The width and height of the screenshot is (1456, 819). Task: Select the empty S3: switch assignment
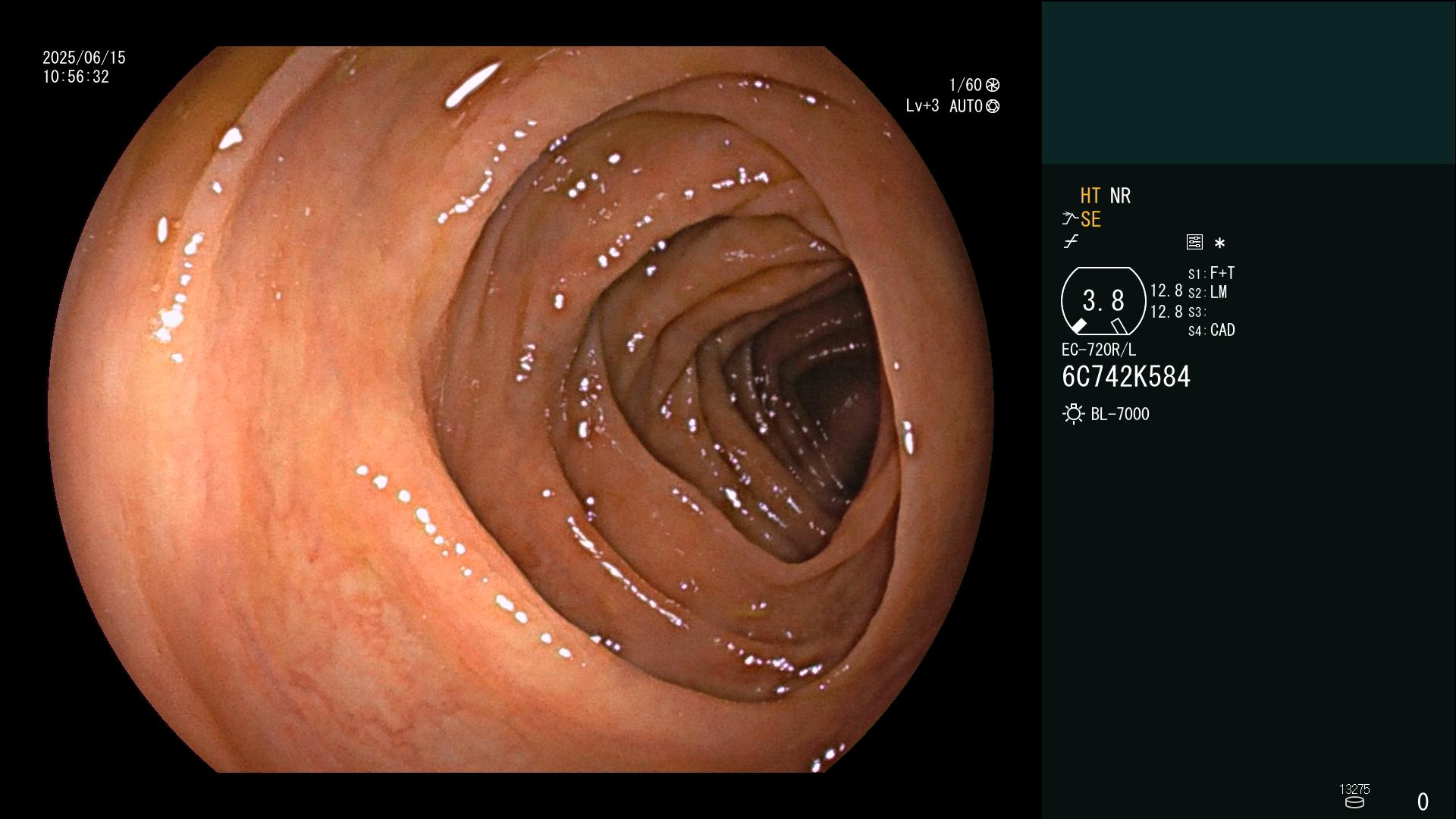tap(1197, 312)
